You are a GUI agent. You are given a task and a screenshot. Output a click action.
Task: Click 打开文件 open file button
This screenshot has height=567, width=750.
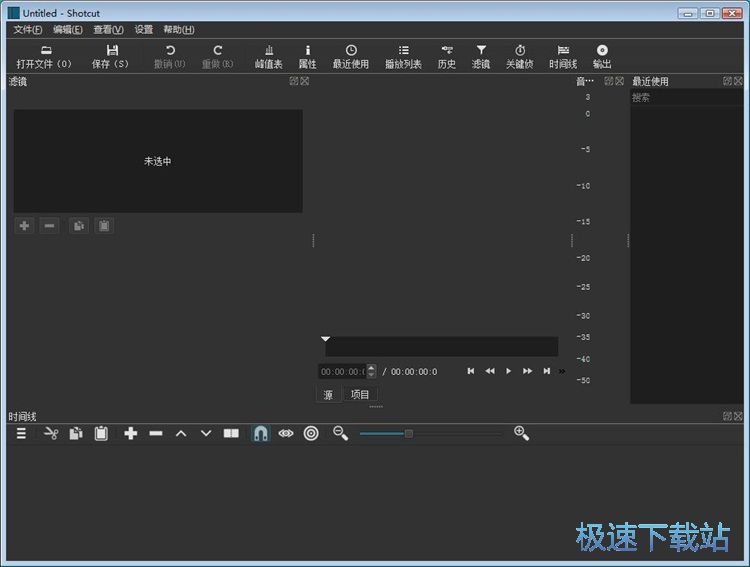tap(45, 56)
